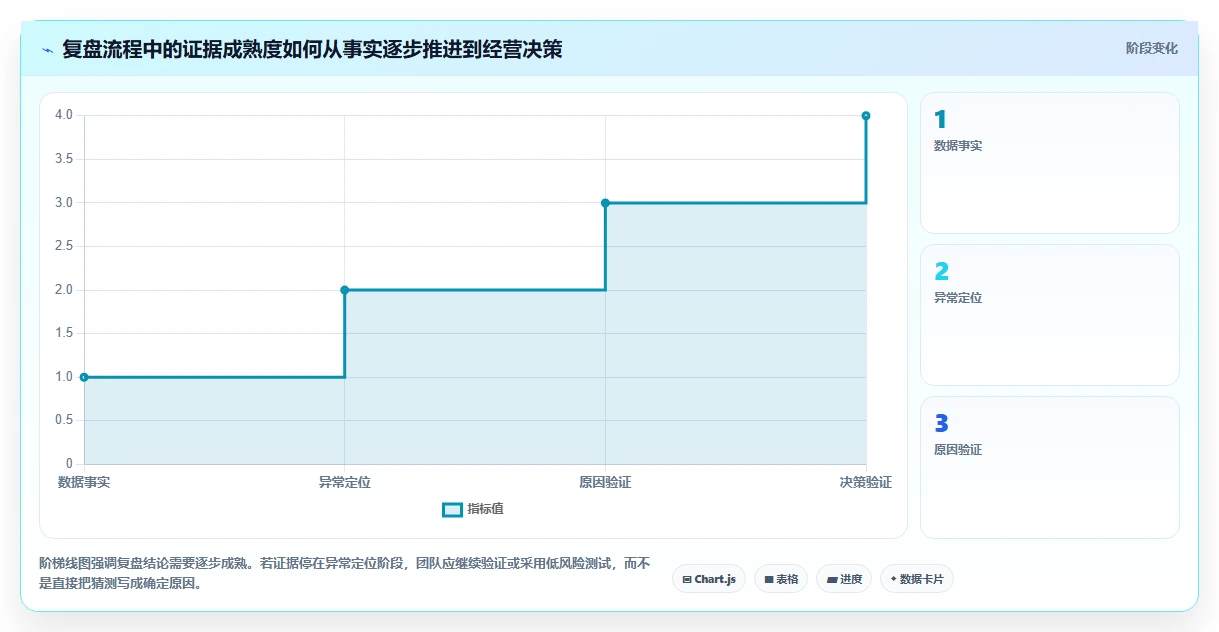Click the y-axis value 4.0
The image size is (1219, 632).
(x=64, y=115)
